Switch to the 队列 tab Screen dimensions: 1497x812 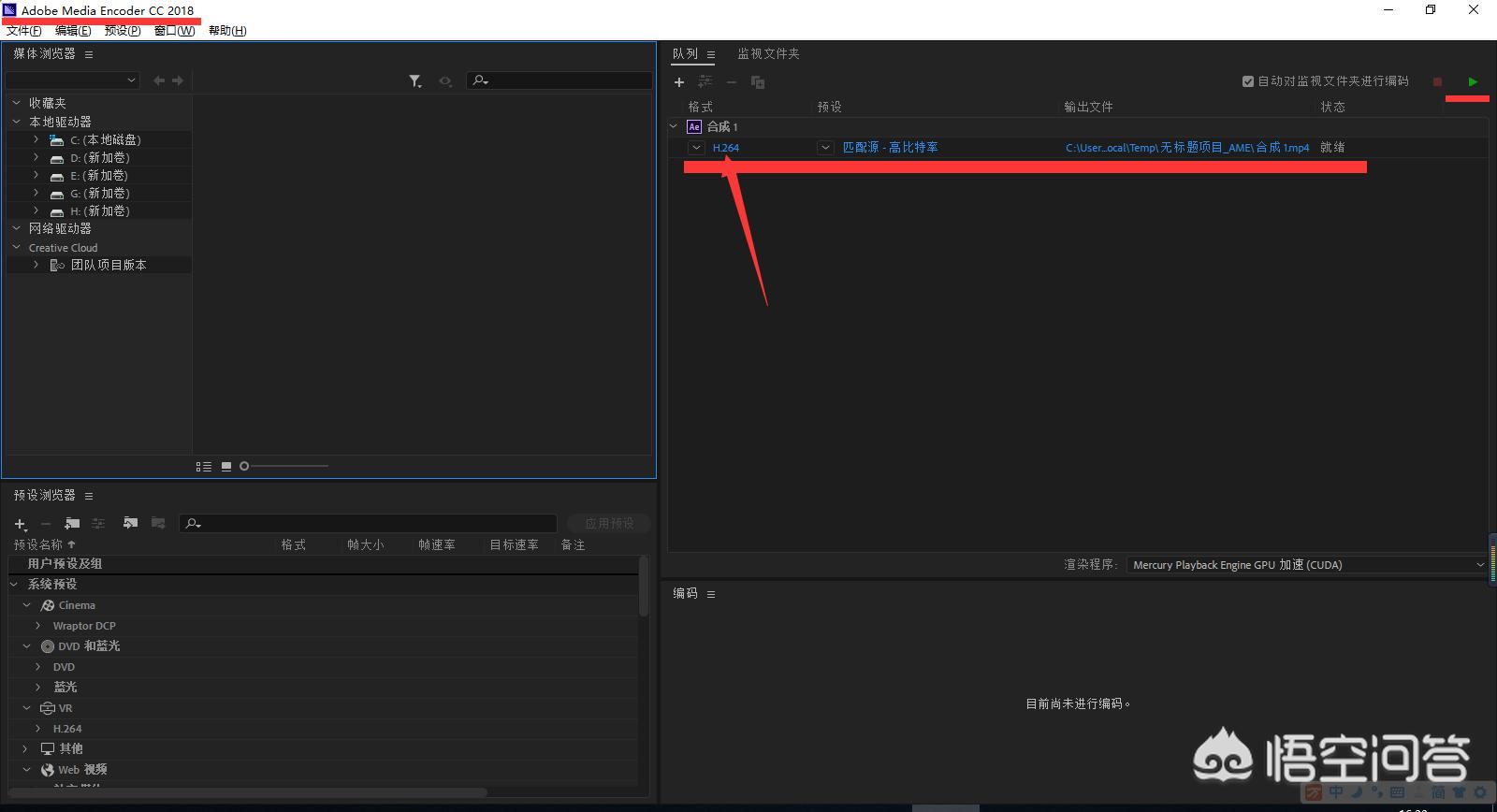click(685, 54)
